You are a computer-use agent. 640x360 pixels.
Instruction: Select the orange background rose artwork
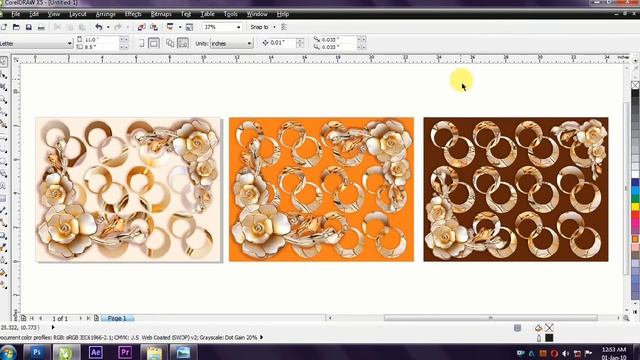tap(321, 189)
